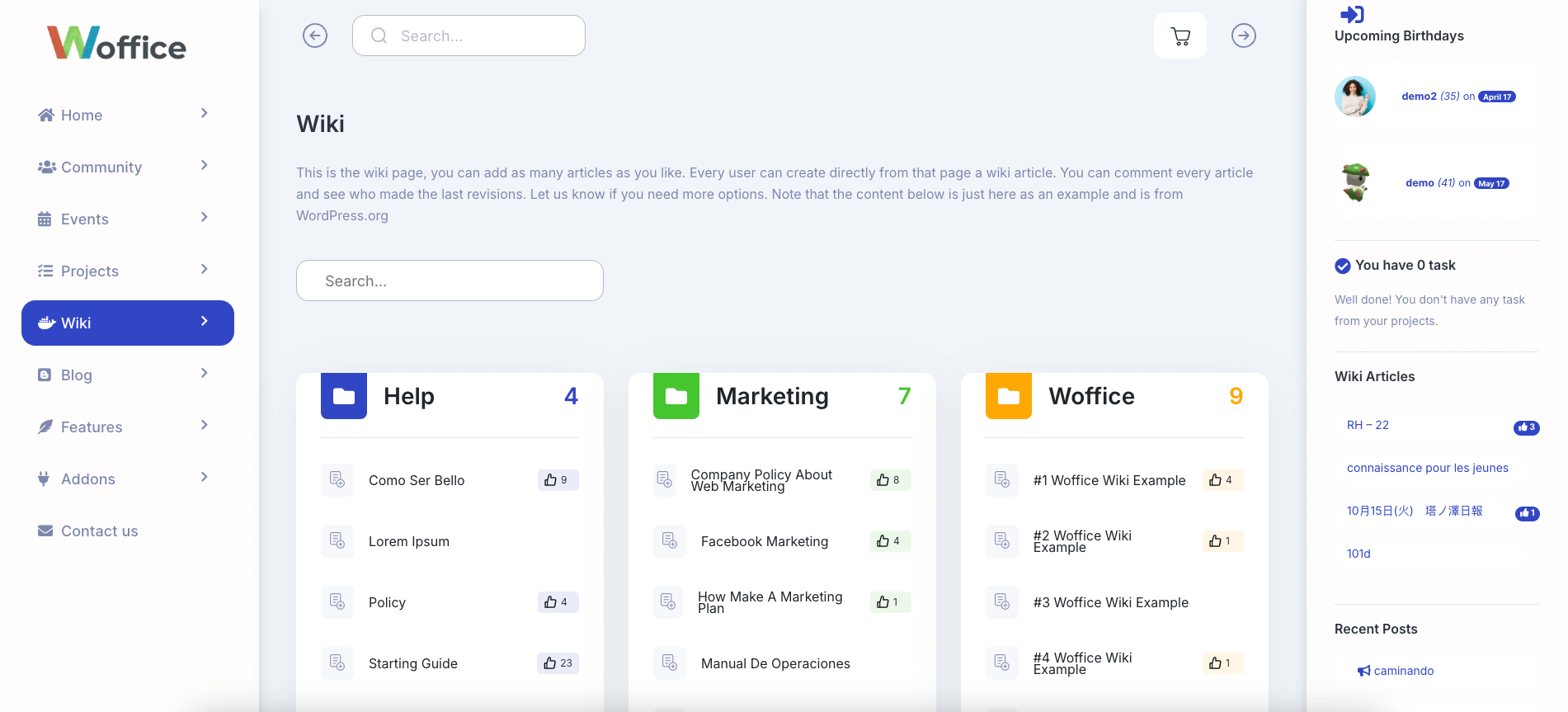Open the Features menu item
1568x712 pixels.
(128, 427)
